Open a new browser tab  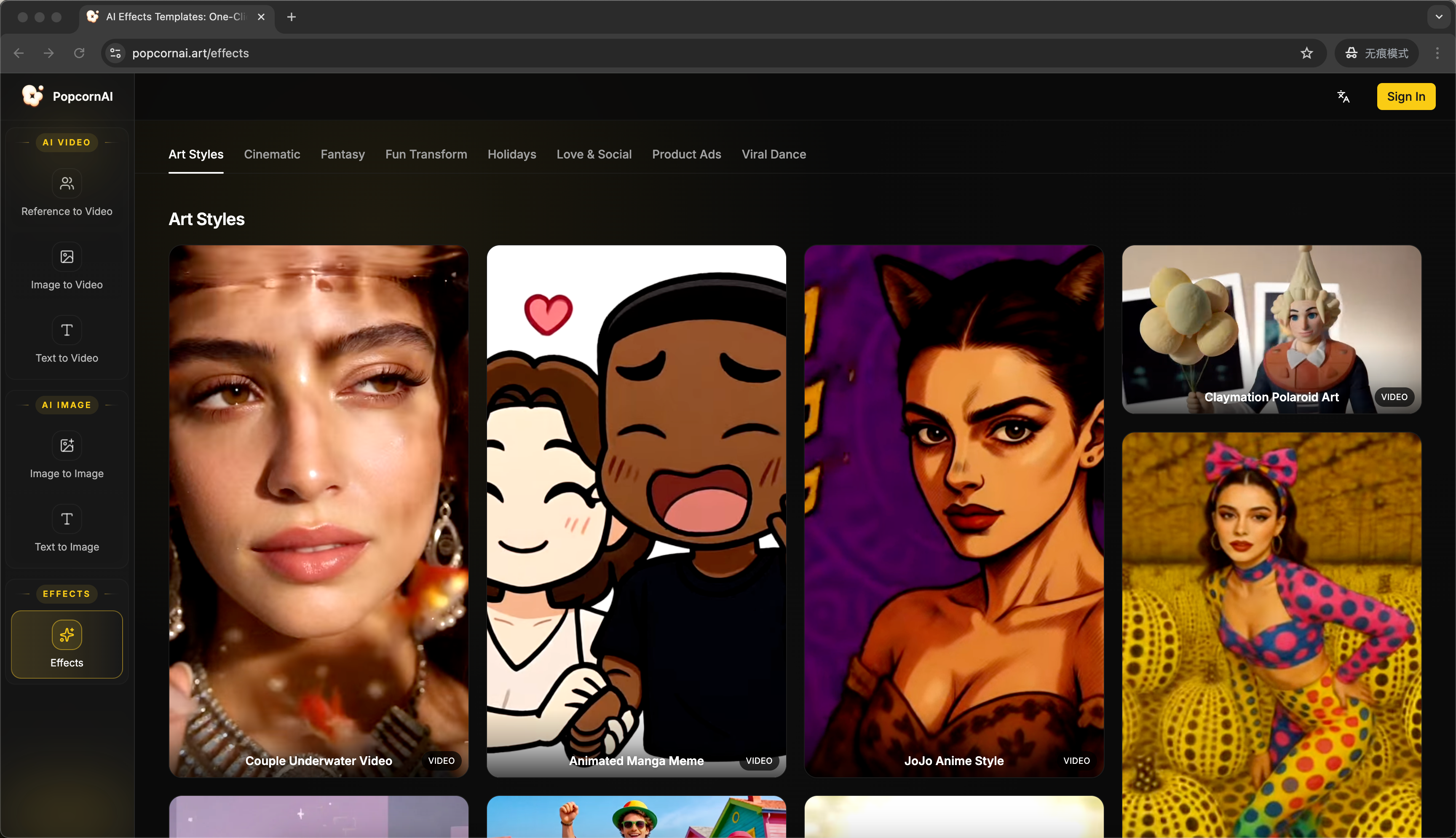tap(292, 17)
